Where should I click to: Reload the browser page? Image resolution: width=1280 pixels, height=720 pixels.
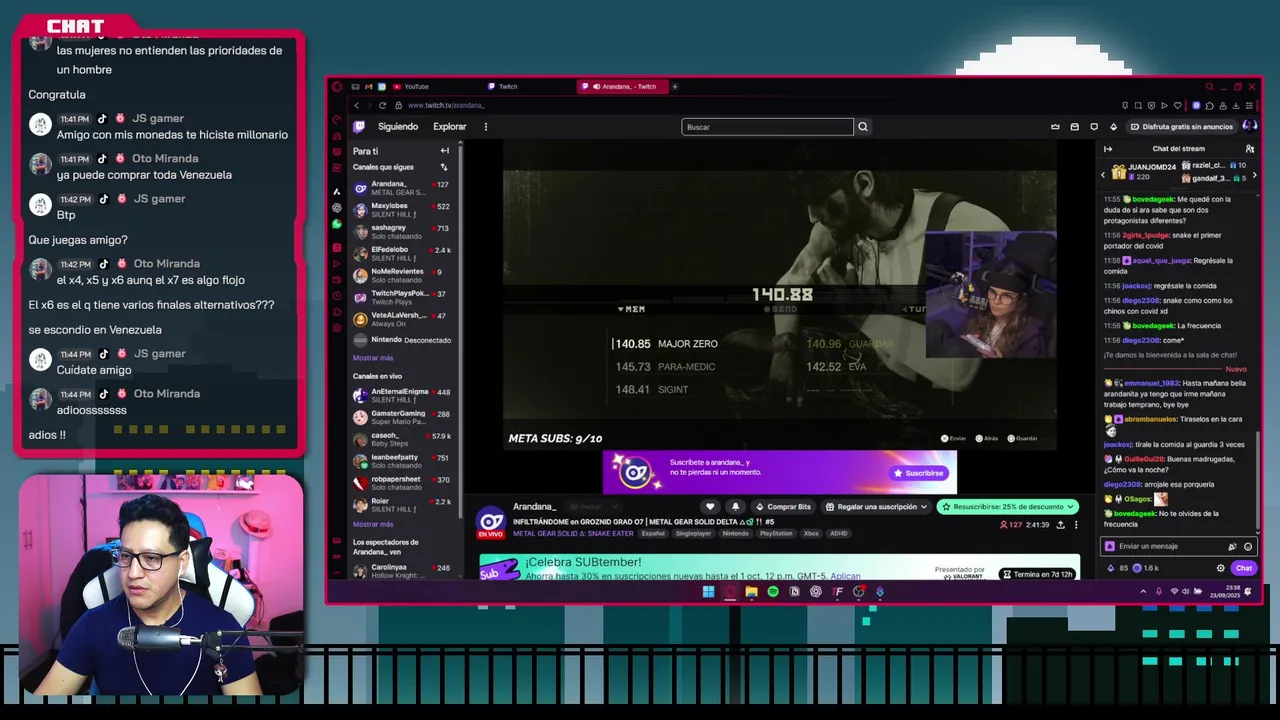(382, 105)
